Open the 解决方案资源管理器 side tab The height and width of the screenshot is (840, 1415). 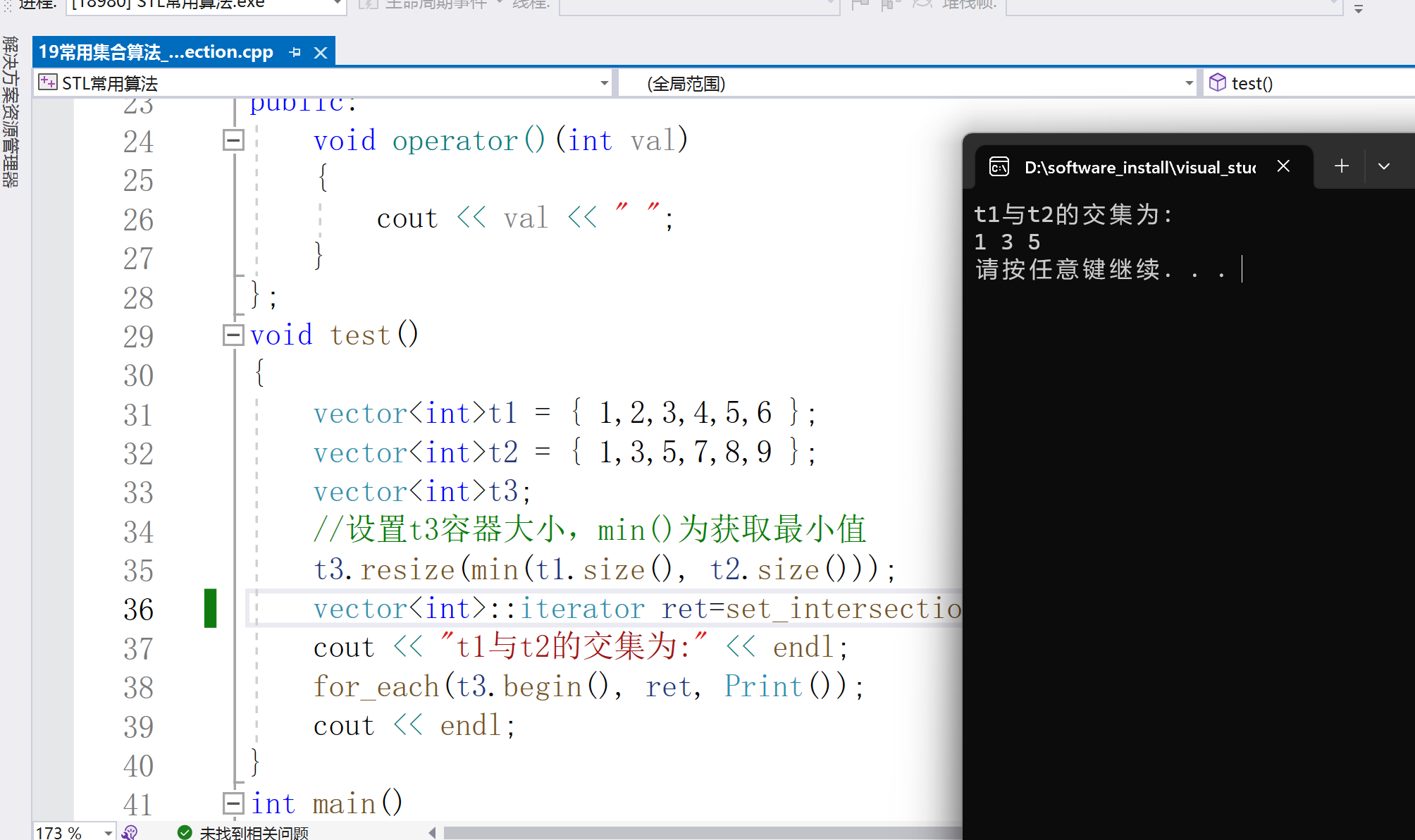click(x=10, y=113)
